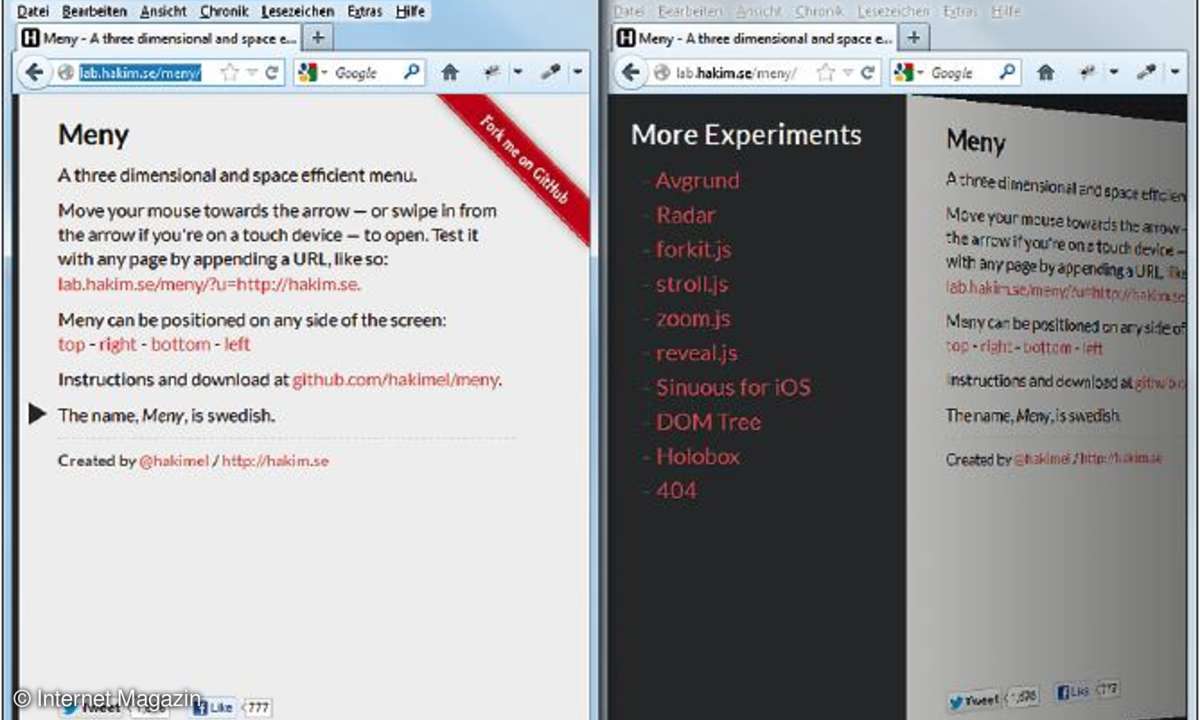The height and width of the screenshot is (720, 1200).
Task: Reload the page in the right browser window
Action: click(868, 73)
